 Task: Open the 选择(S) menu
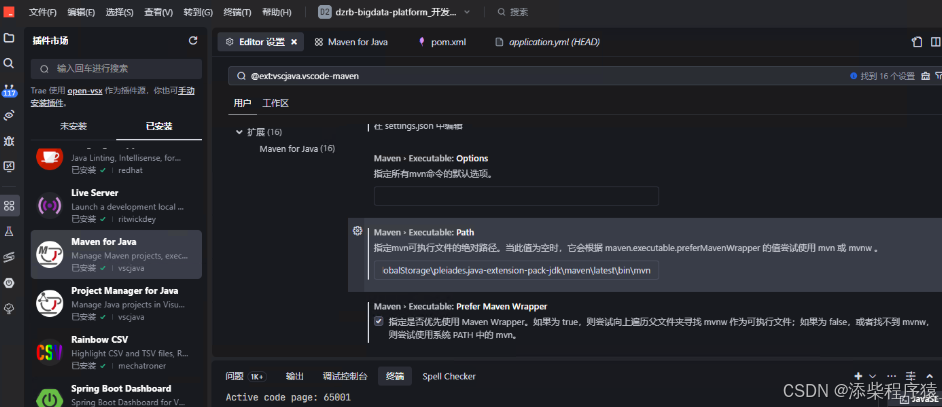[x=120, y=12]
